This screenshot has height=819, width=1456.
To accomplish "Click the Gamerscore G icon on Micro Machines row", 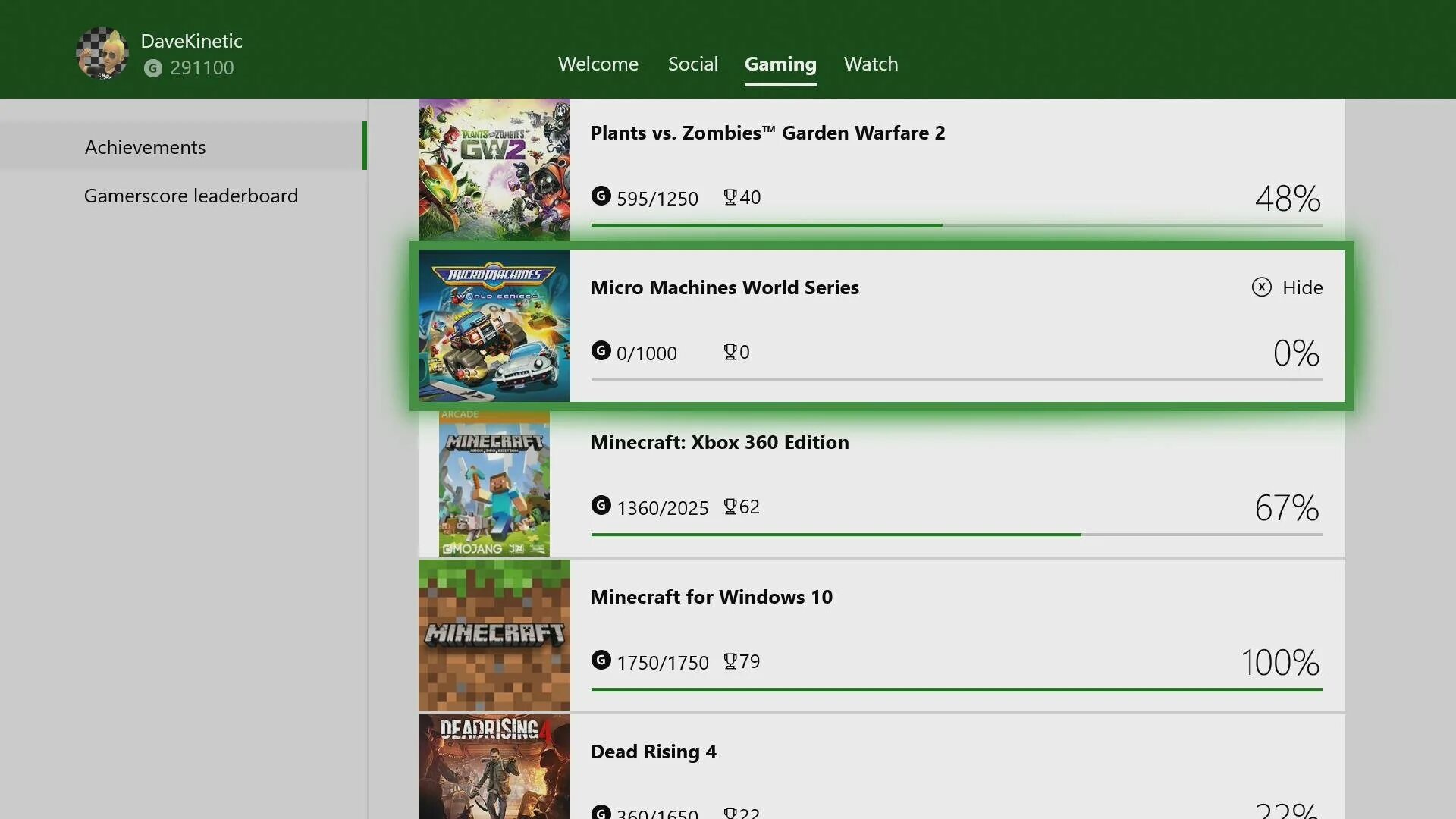I will [x=600, y=350].
